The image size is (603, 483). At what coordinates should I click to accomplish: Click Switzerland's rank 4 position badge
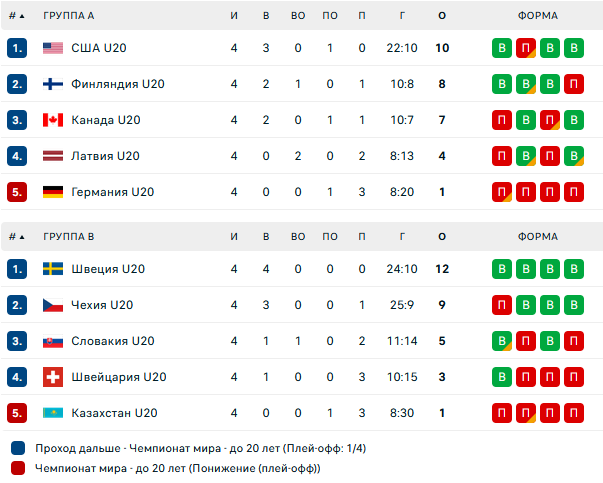(x=16, y=377)
